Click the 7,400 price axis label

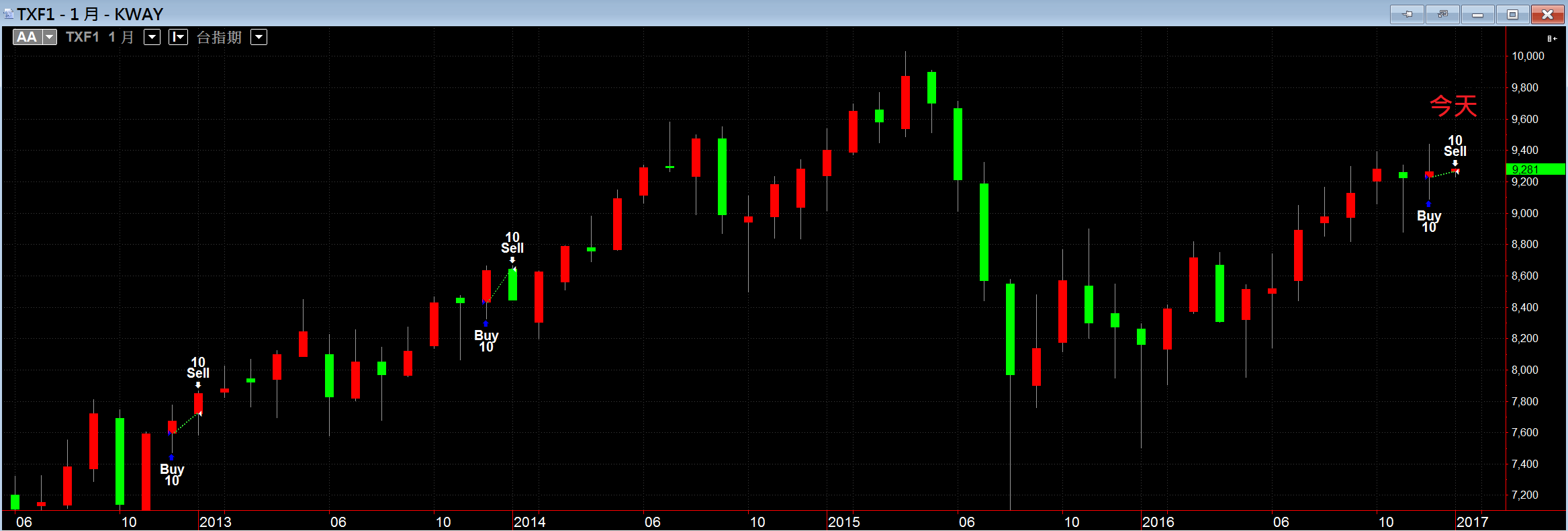pyautogui.click(x=1524, y=464)
